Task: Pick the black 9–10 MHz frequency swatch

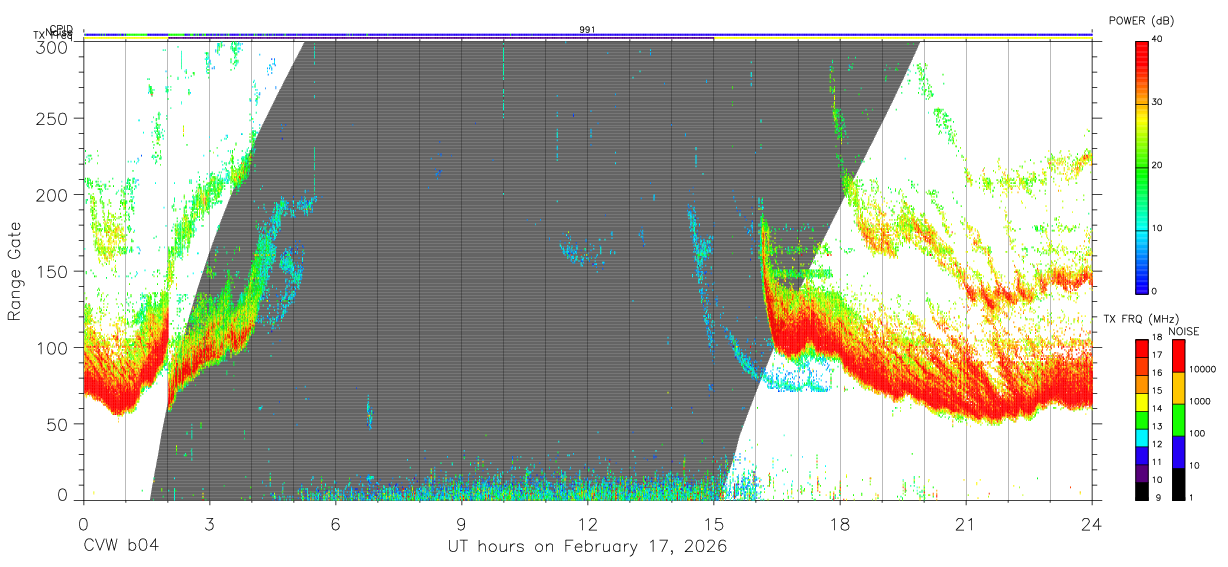Action: tap(1141, 489)
